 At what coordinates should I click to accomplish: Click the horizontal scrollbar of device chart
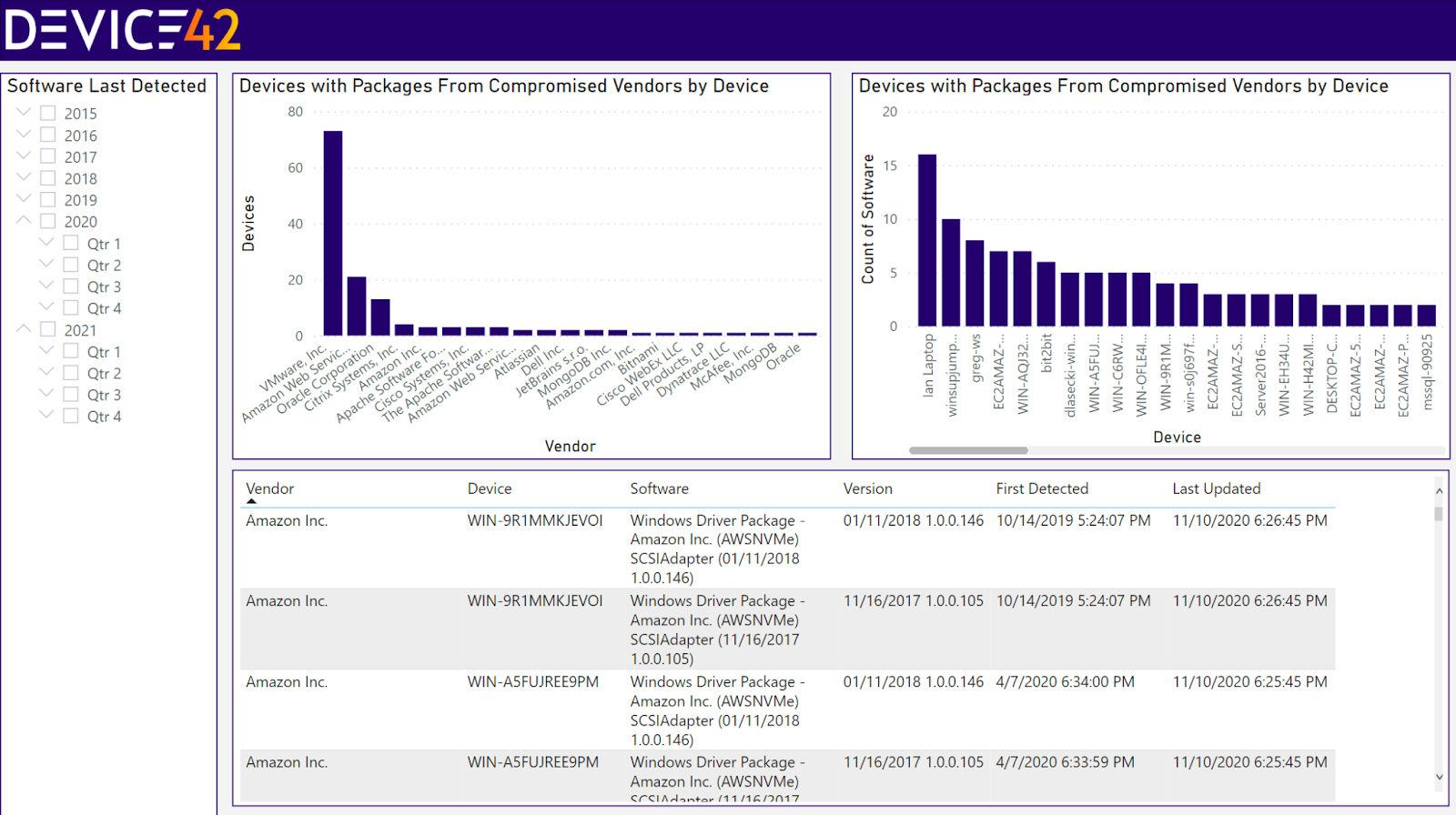[968, 450]
